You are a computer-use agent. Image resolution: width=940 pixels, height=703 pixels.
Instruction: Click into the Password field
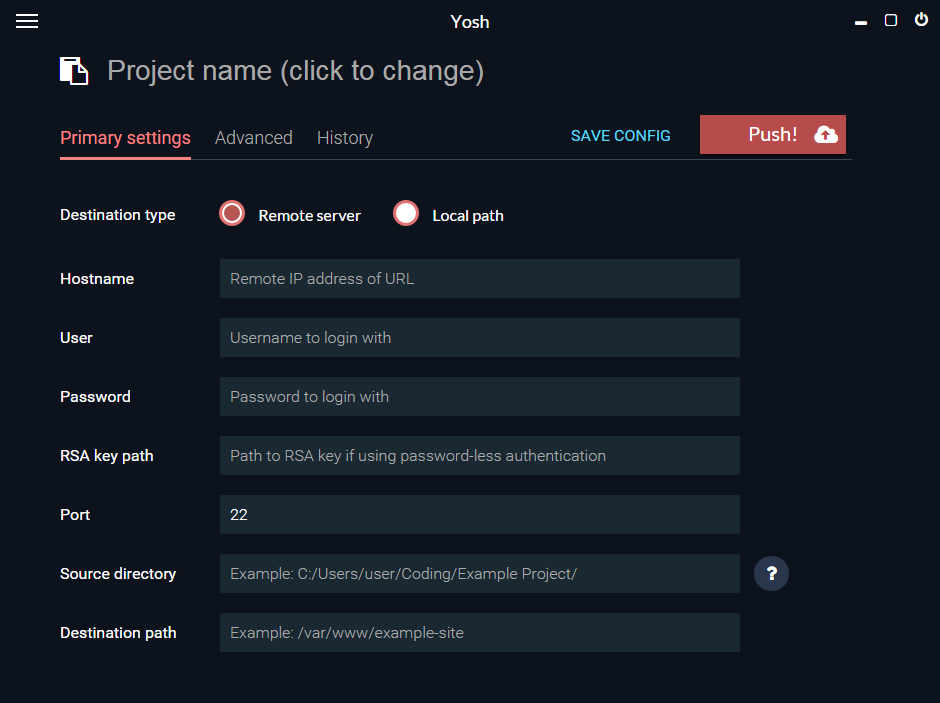click(480, 397)
